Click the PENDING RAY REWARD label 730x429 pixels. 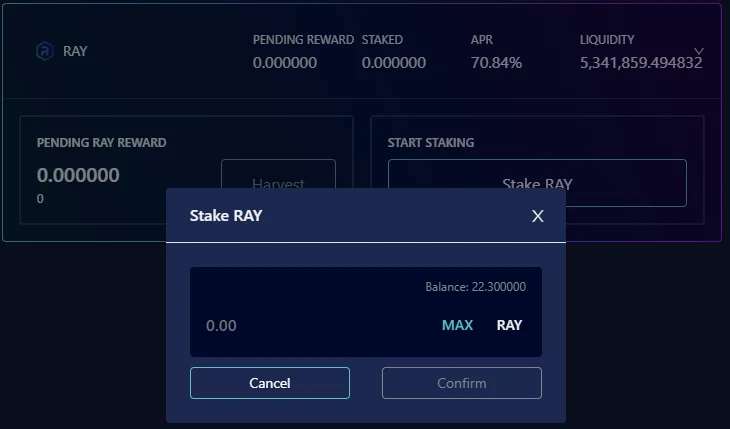101,143
